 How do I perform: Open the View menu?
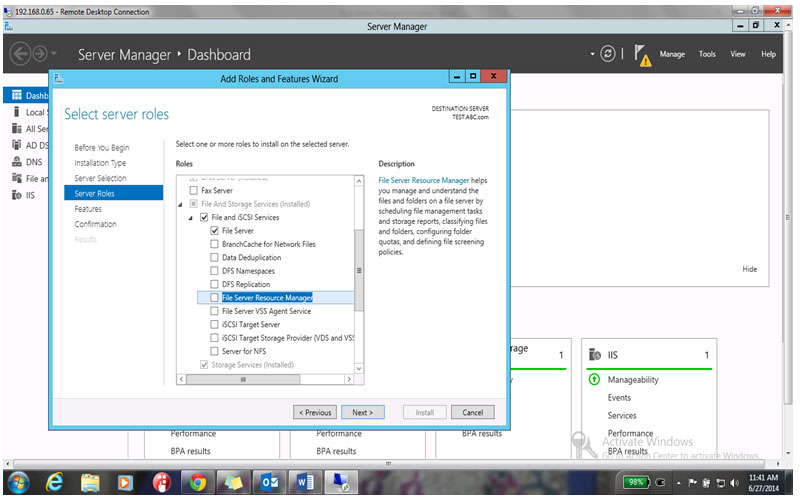pyautogui.click(x=738, y=54)
